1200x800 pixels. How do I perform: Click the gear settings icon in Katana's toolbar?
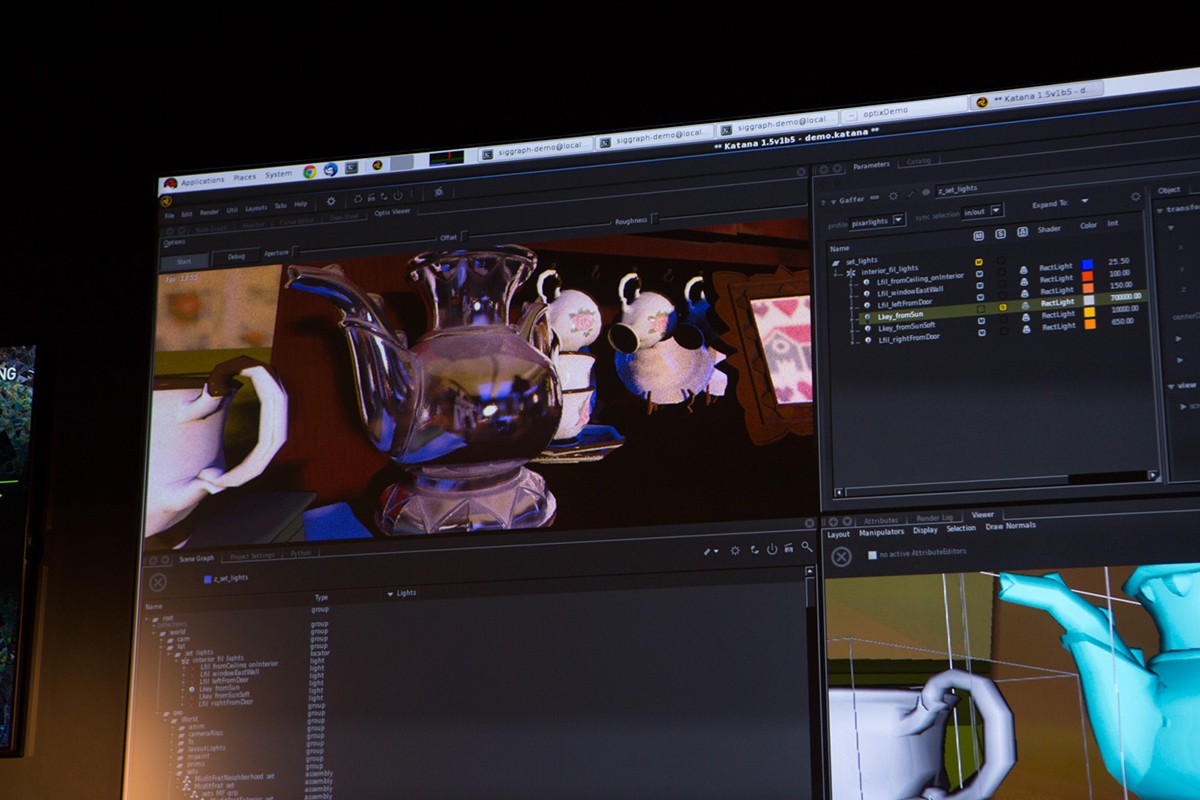331,202
